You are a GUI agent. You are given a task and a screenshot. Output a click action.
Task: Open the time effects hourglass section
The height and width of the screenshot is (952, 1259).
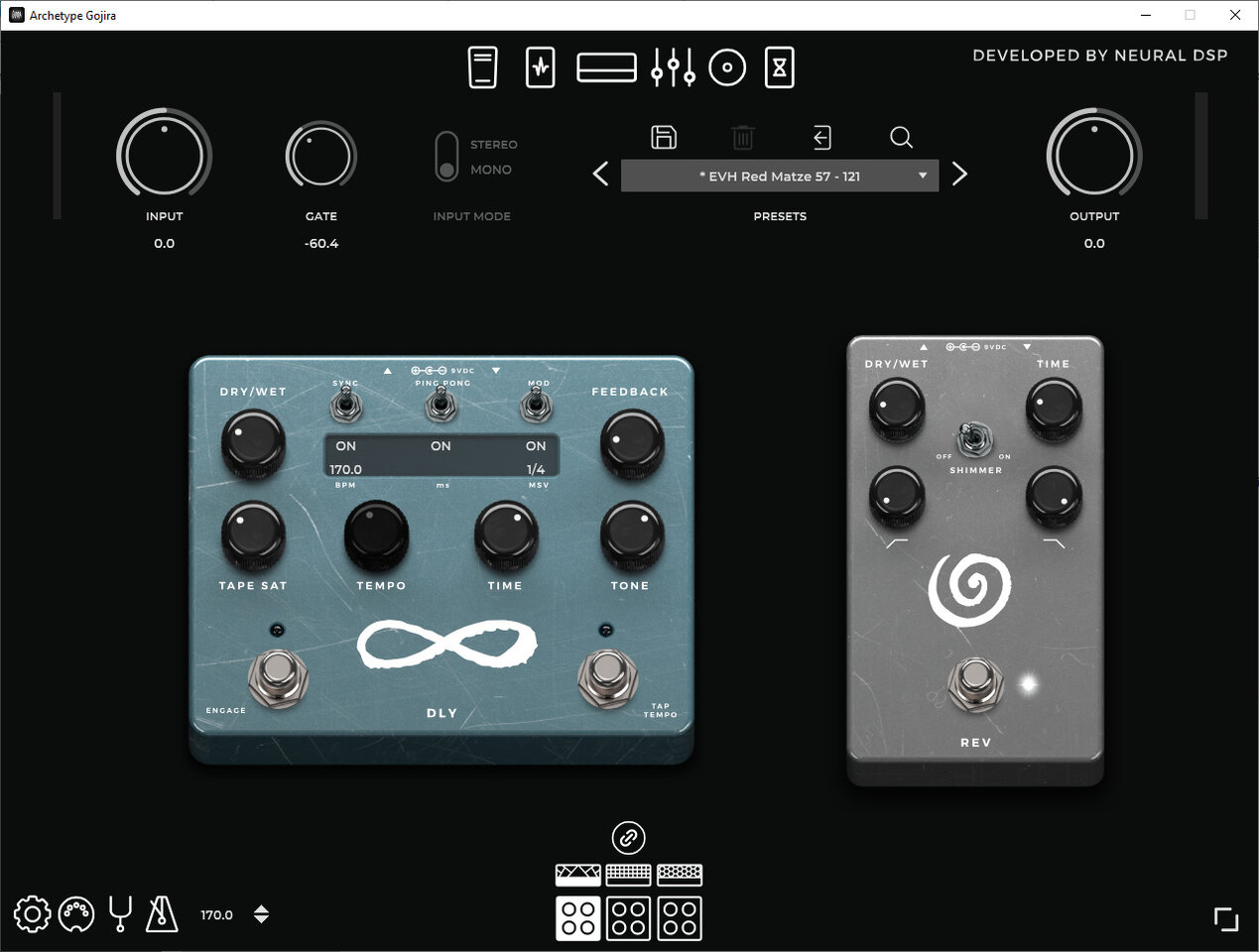[x=780, y=67]
